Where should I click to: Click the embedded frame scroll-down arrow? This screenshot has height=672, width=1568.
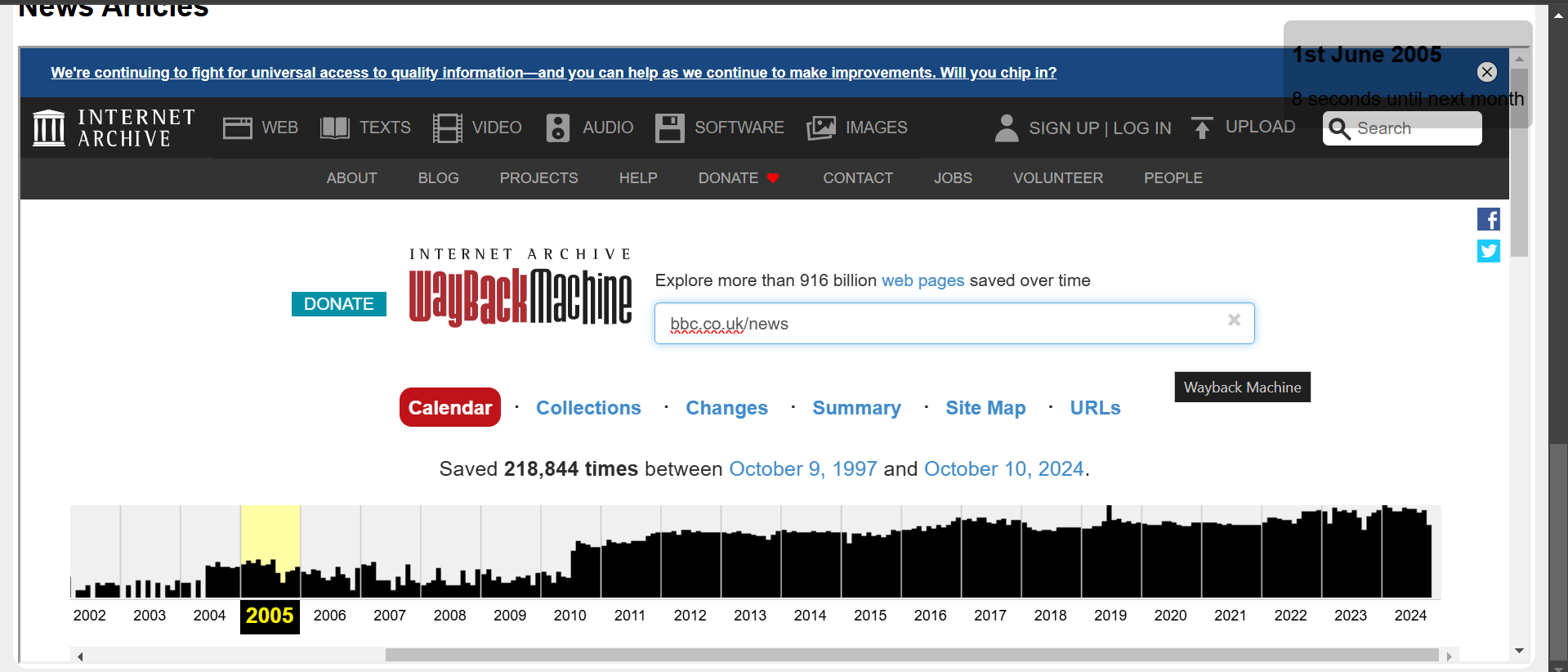[x=1519, y=651]
